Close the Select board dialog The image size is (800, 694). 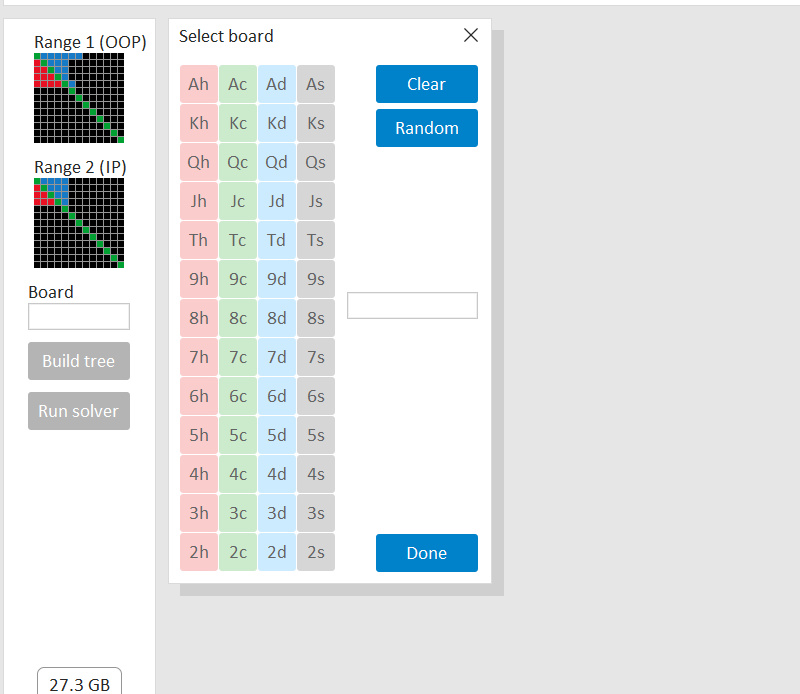click(x=471, y=36)
